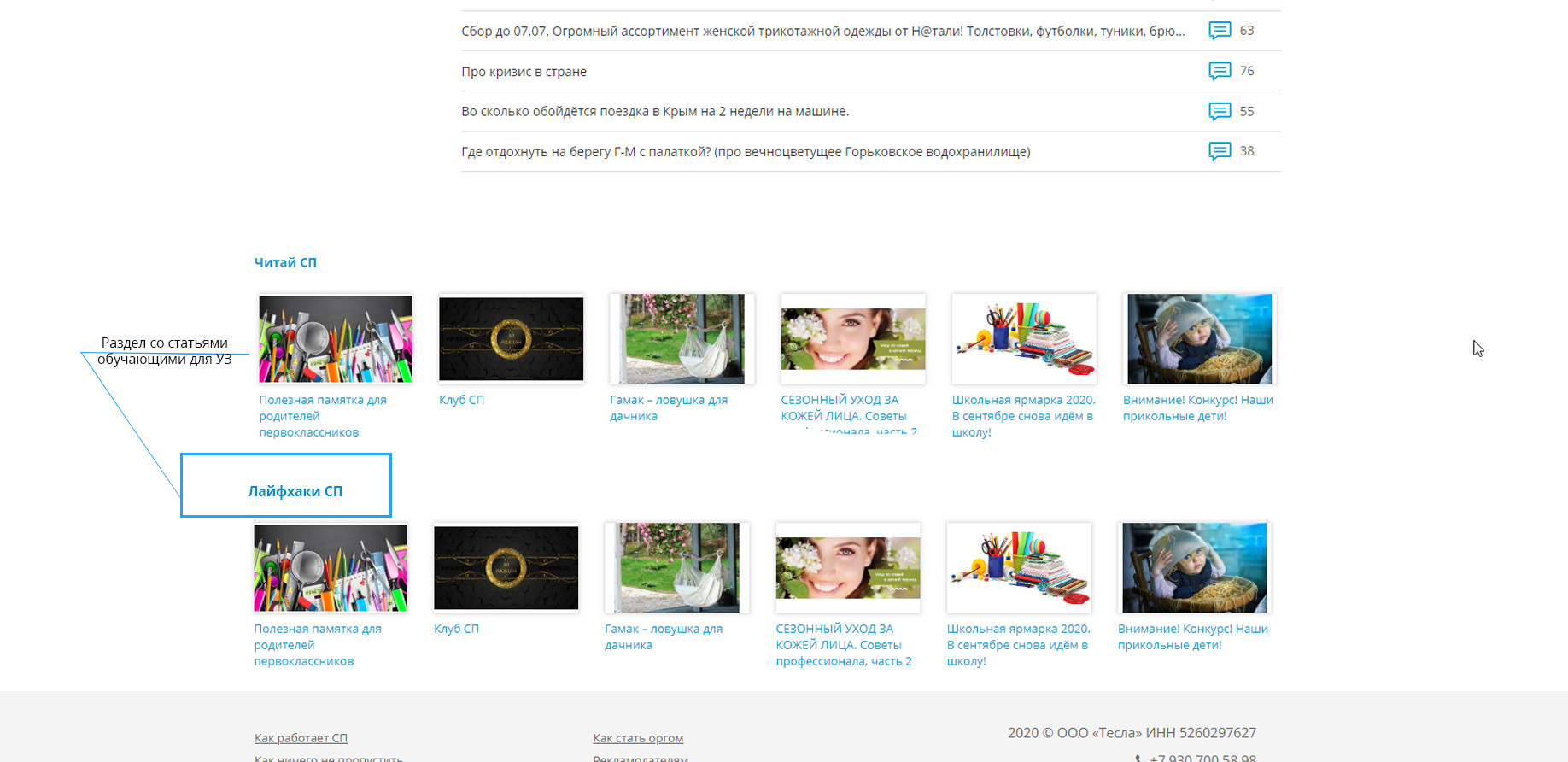Click the pencil cup and books thumbnail under 'Читай СП'
The image size is (1568, 762).
tap(1024, 339)
